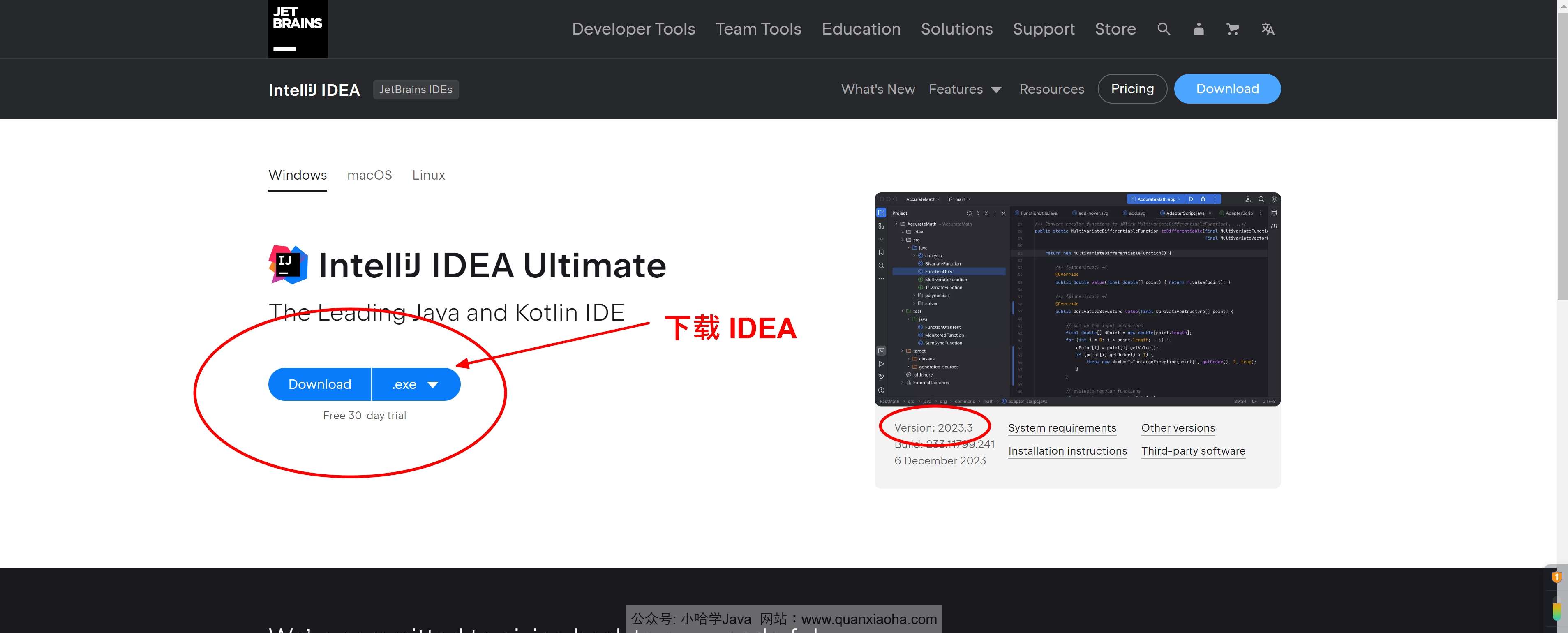Open Resources page
The width and height of the screenshot is (1568, 633).
(1051, 89)
